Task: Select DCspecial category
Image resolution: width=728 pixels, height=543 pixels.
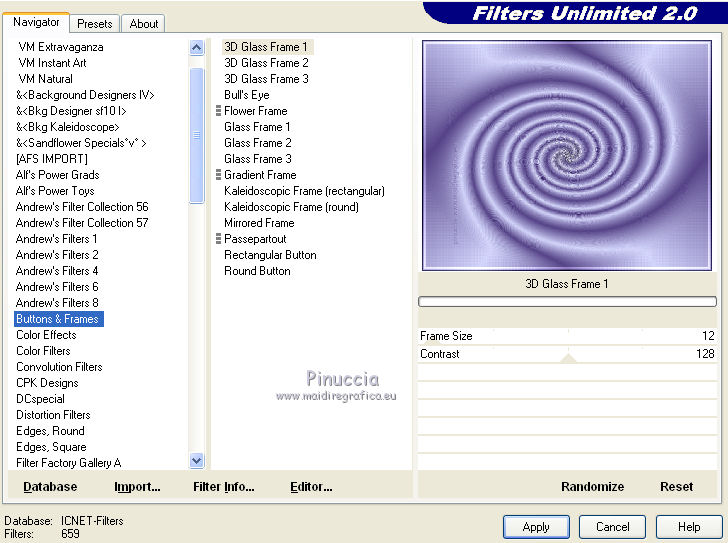Action: pos(40,399)
